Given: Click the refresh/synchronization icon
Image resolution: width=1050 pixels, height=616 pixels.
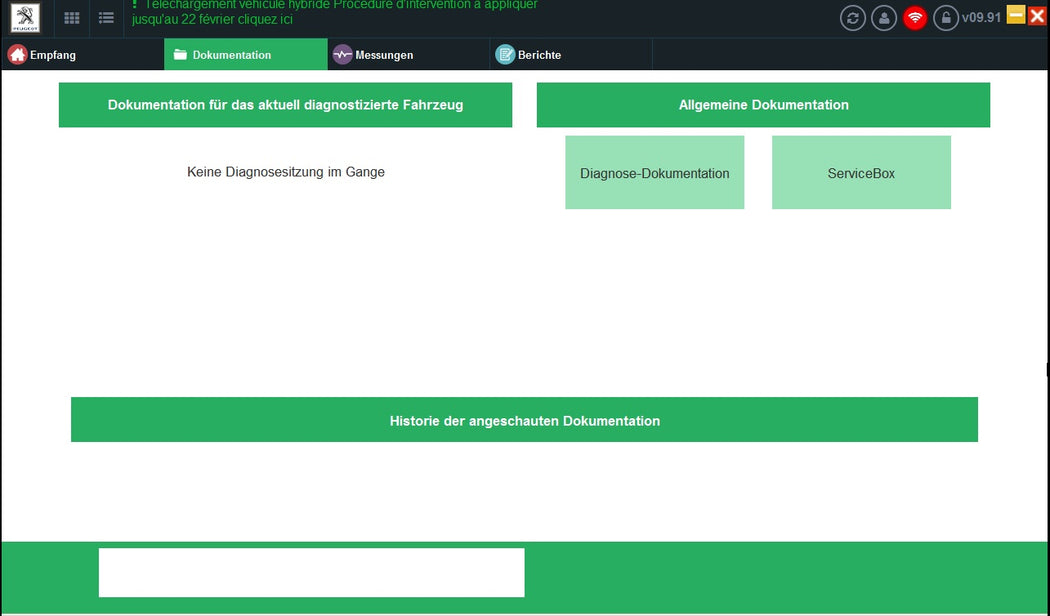Looking at the screenshot, I should point(853,17).
